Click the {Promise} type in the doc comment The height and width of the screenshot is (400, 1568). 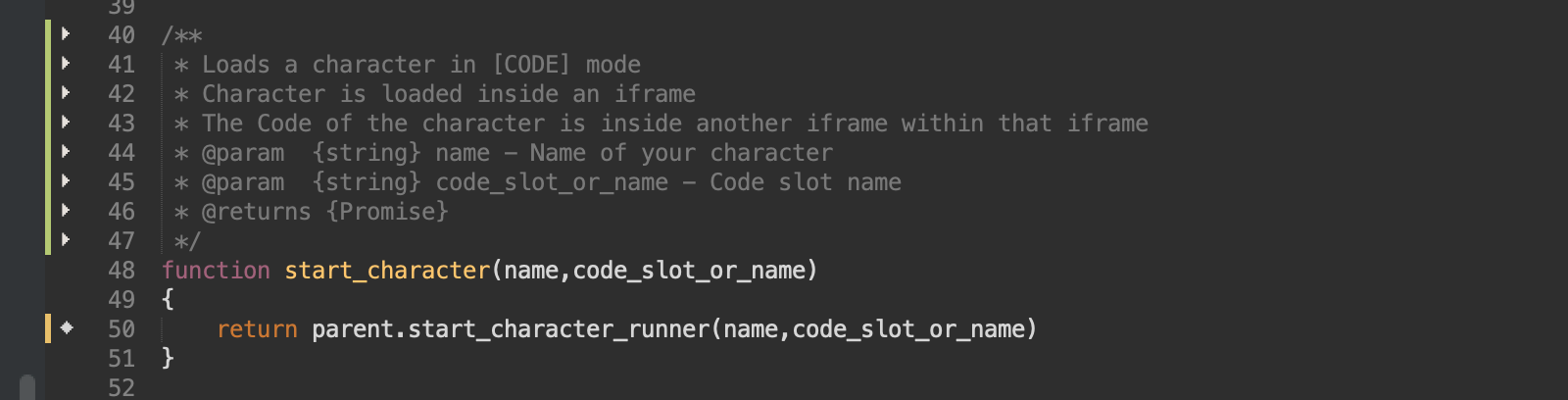pyautogui.click(x=387, y=212)
